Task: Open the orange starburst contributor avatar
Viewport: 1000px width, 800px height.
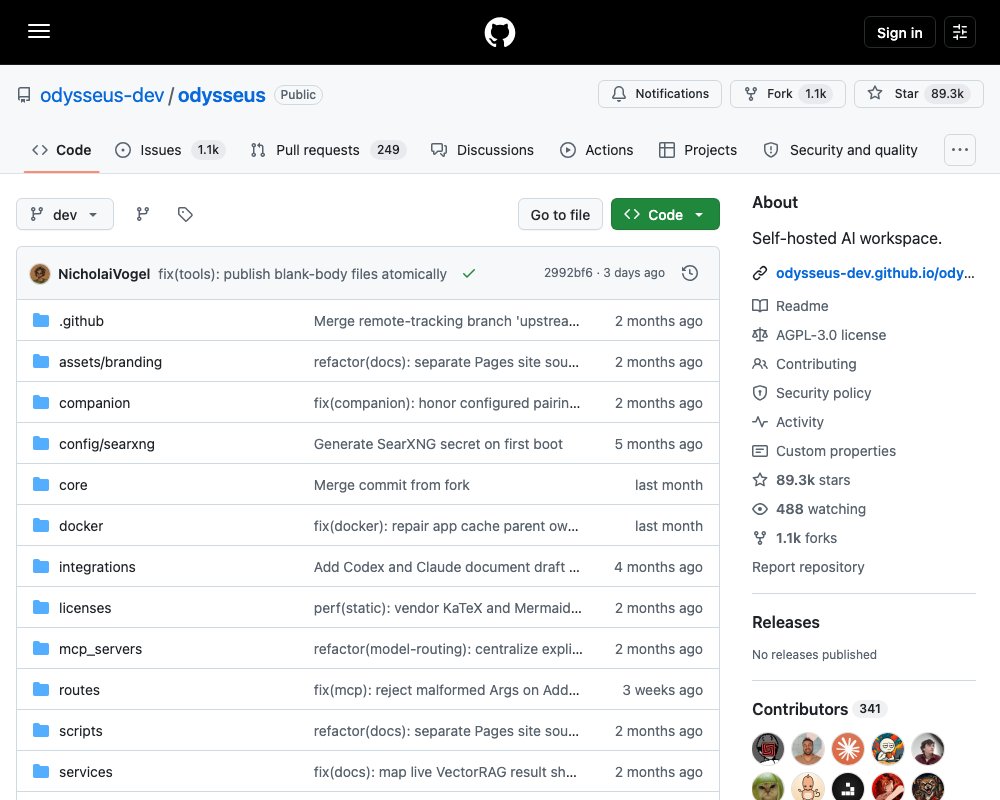Action: coord(848,748)
